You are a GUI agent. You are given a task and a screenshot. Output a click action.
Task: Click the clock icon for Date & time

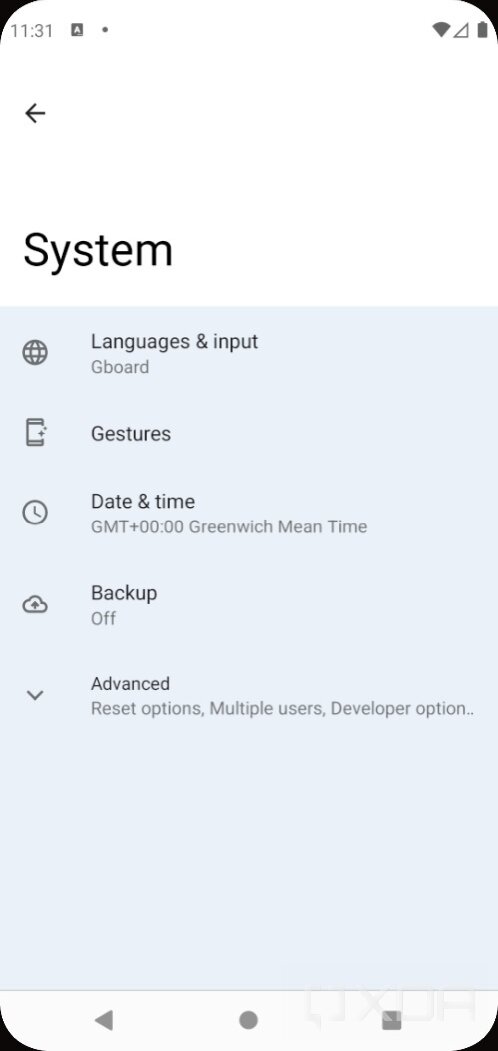click(x=35, y=513)
